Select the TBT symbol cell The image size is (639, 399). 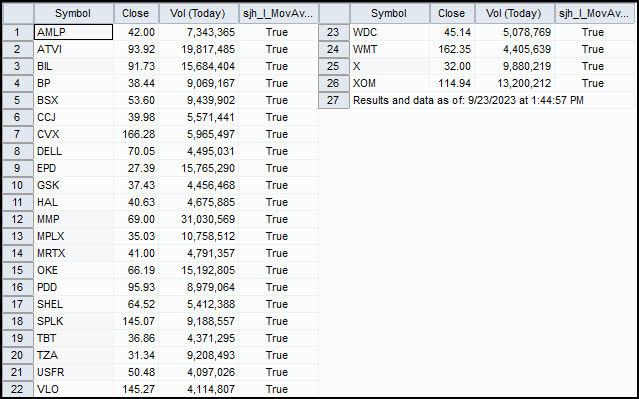pyautogui.click(x=73, y=338)
